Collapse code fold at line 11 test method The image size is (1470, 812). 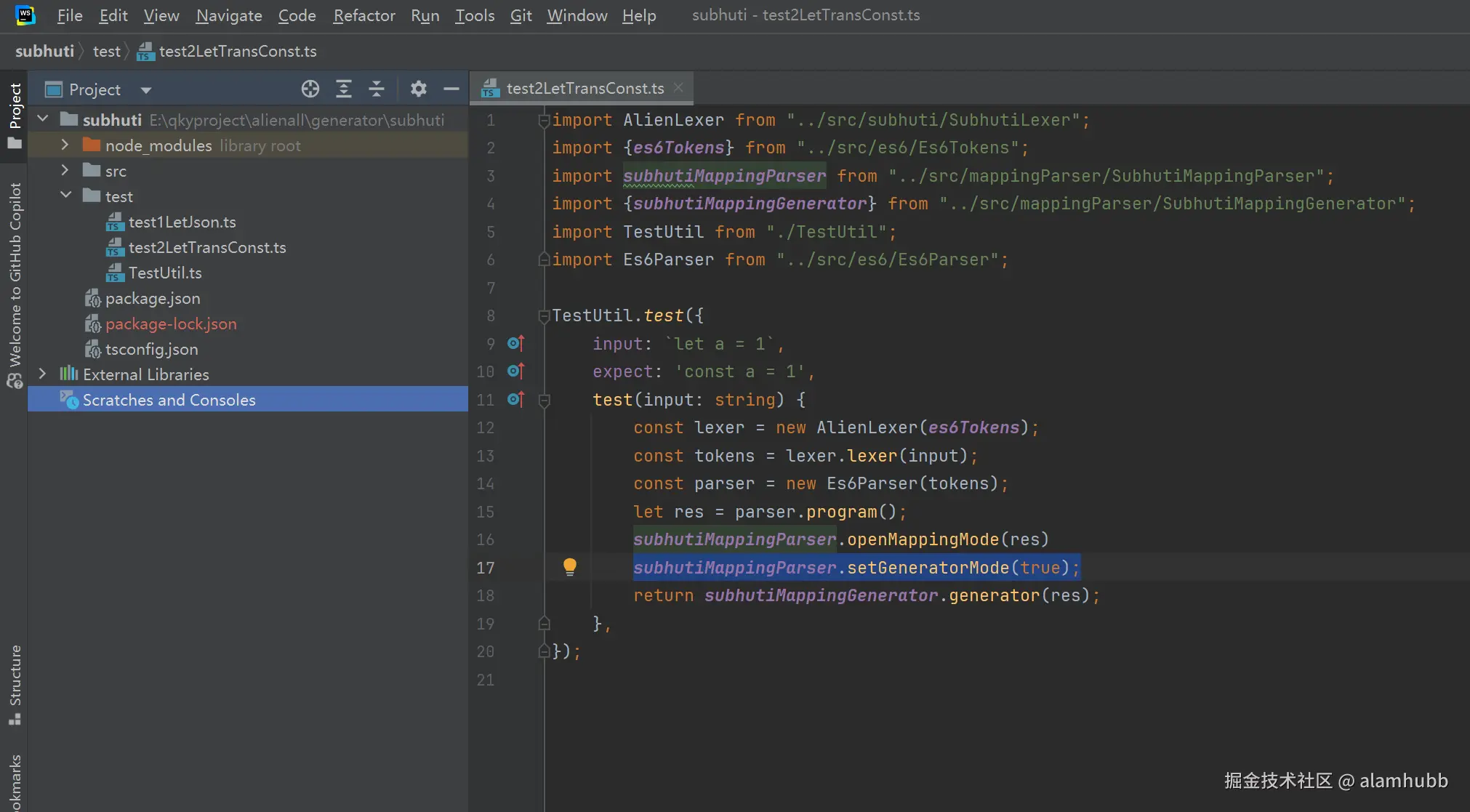click(544, 400)
